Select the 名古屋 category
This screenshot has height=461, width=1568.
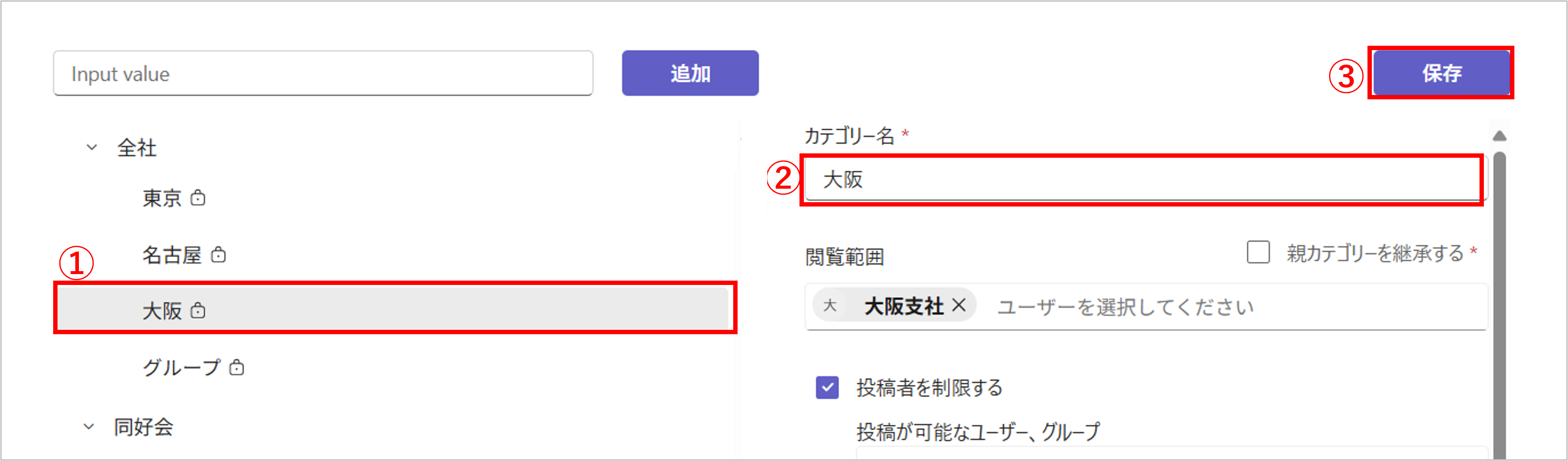172,255
